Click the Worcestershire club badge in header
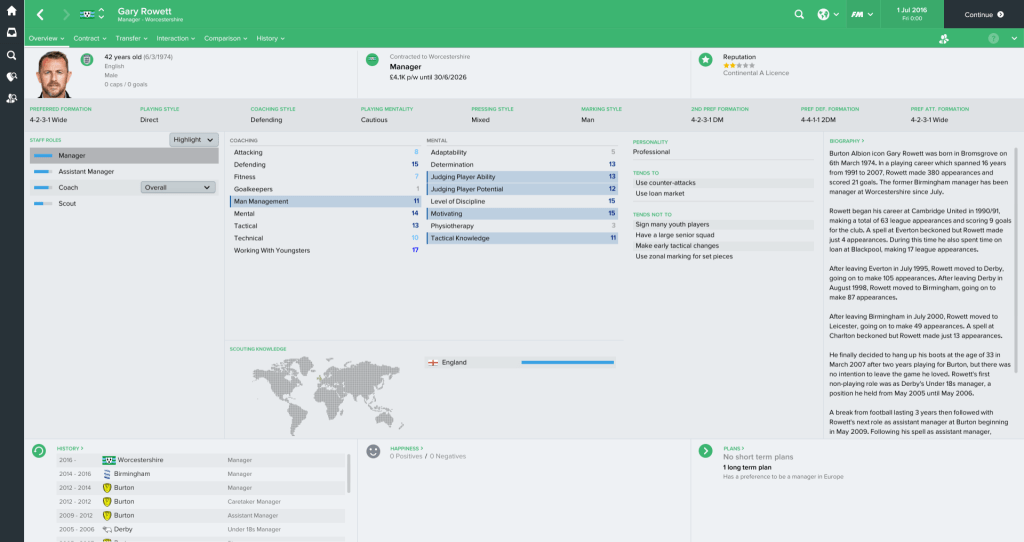The width and height of the screenshot is (1024, 542). coord(91,15)
